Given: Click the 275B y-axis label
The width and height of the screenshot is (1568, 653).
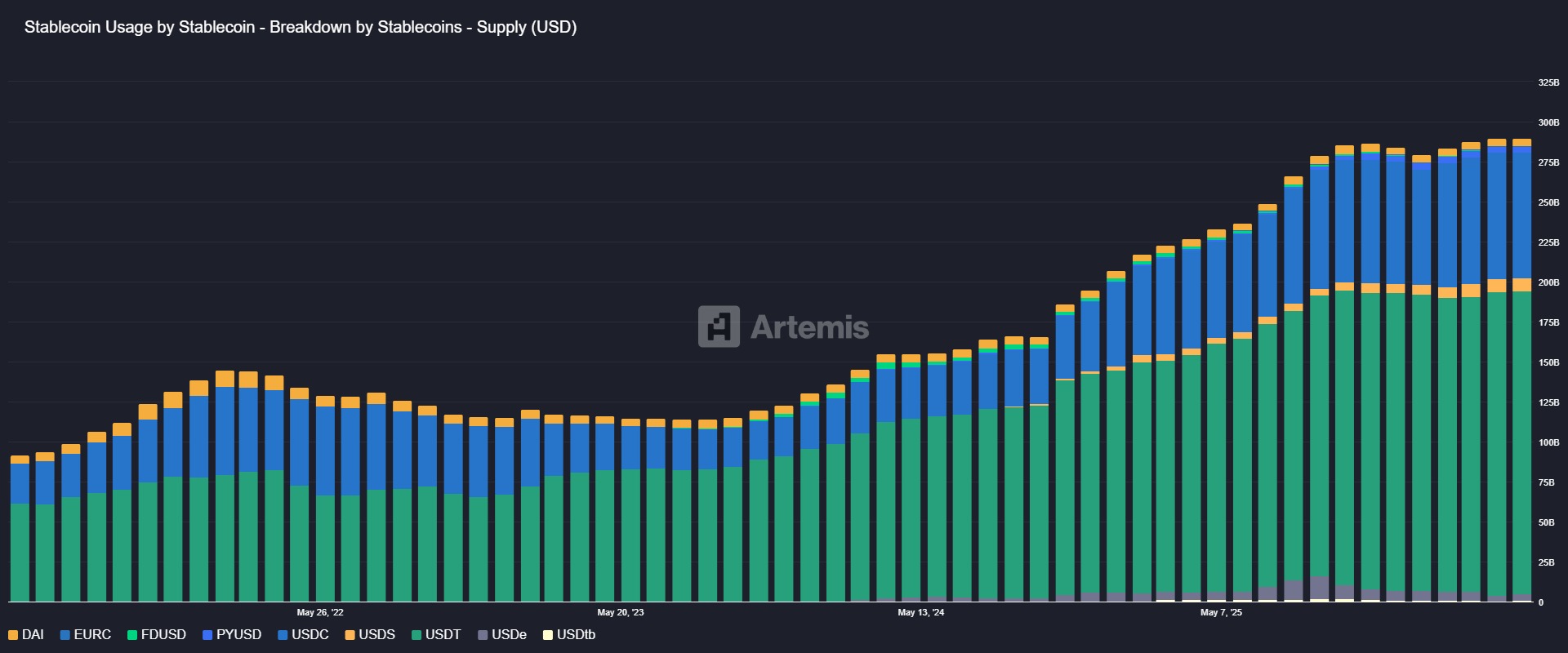Looking at the screenshot, I should point(1548,162).
